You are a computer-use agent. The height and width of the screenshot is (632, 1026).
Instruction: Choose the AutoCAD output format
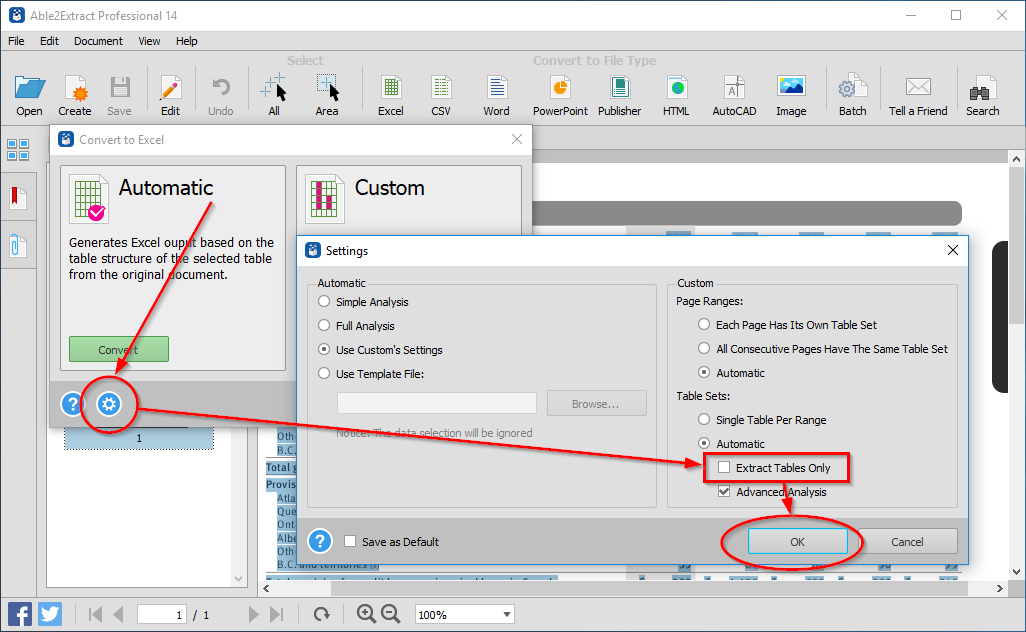tap(733, 92)
